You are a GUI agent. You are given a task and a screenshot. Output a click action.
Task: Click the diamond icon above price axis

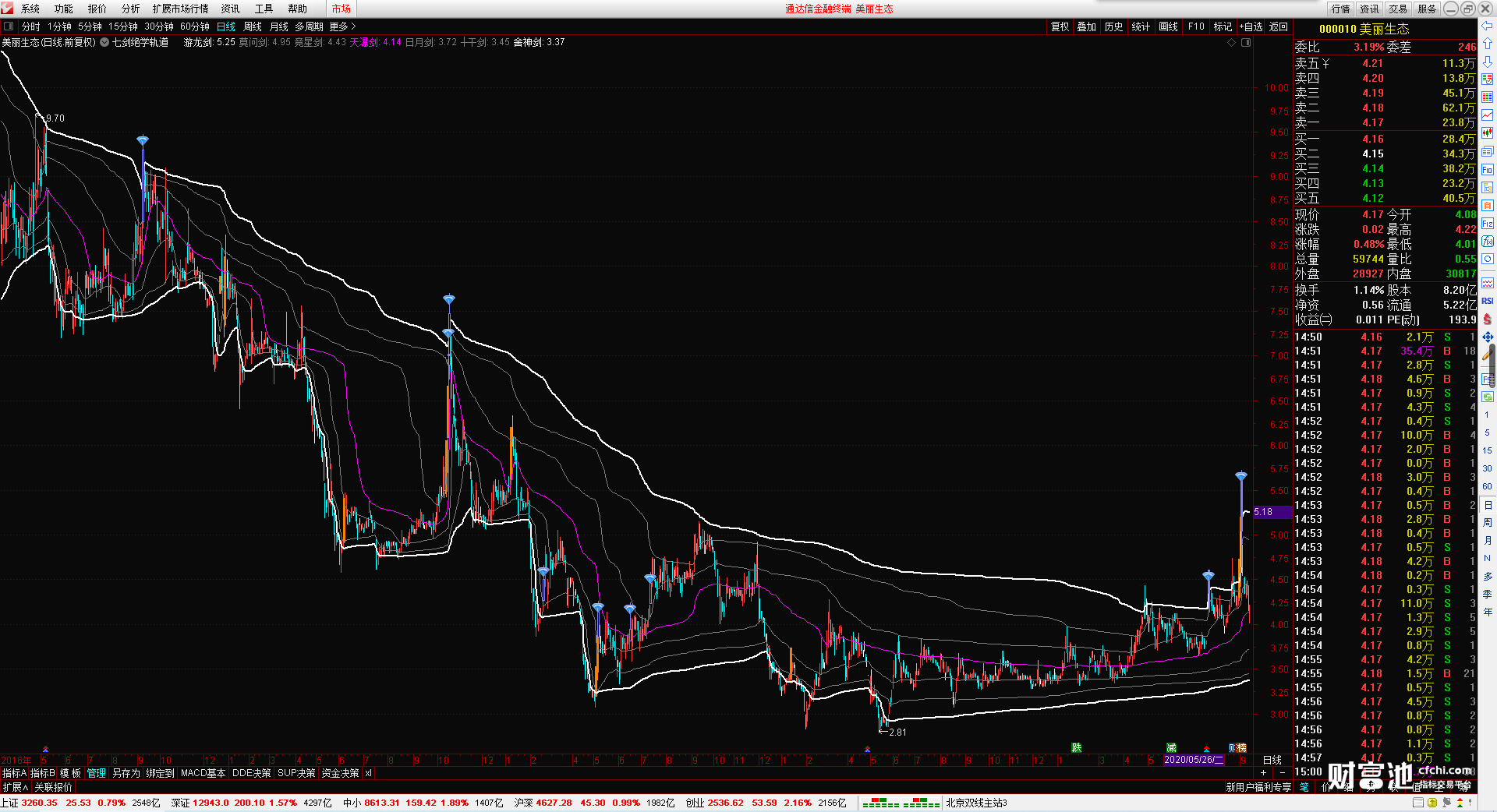1232,42
